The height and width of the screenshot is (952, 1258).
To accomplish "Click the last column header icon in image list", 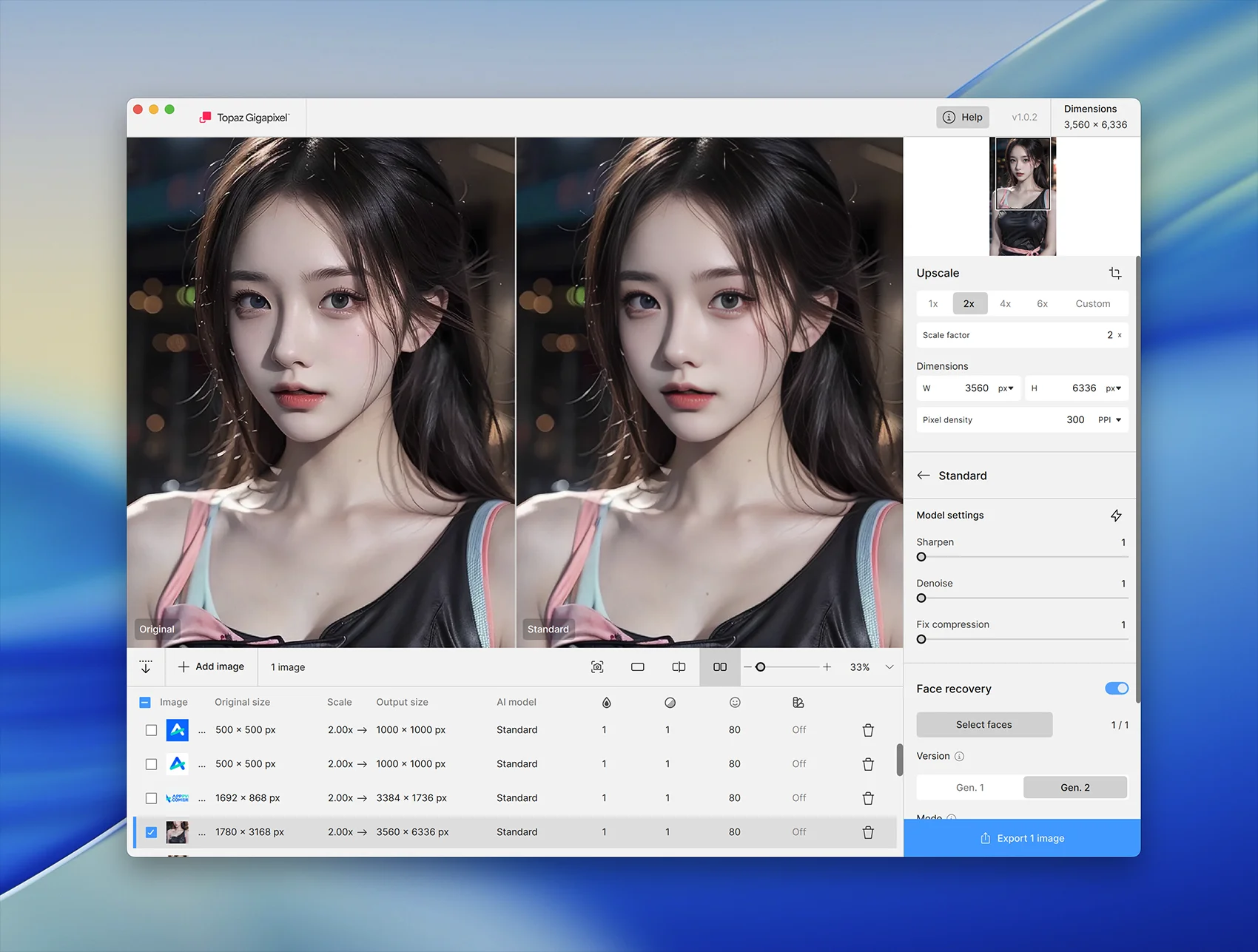I will point(798,703).
